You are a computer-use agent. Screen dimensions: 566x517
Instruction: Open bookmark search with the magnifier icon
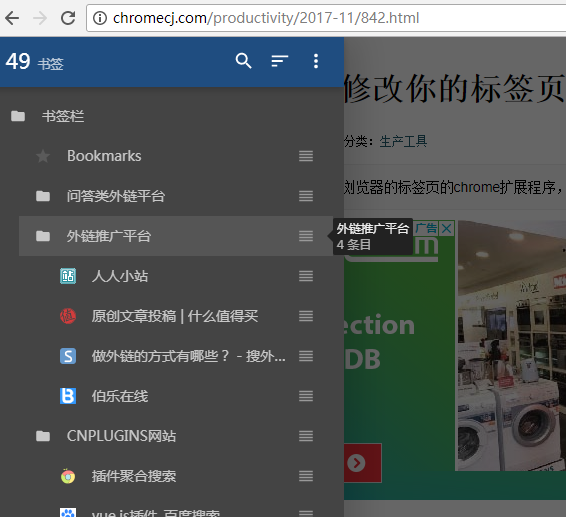coord(244,61)
